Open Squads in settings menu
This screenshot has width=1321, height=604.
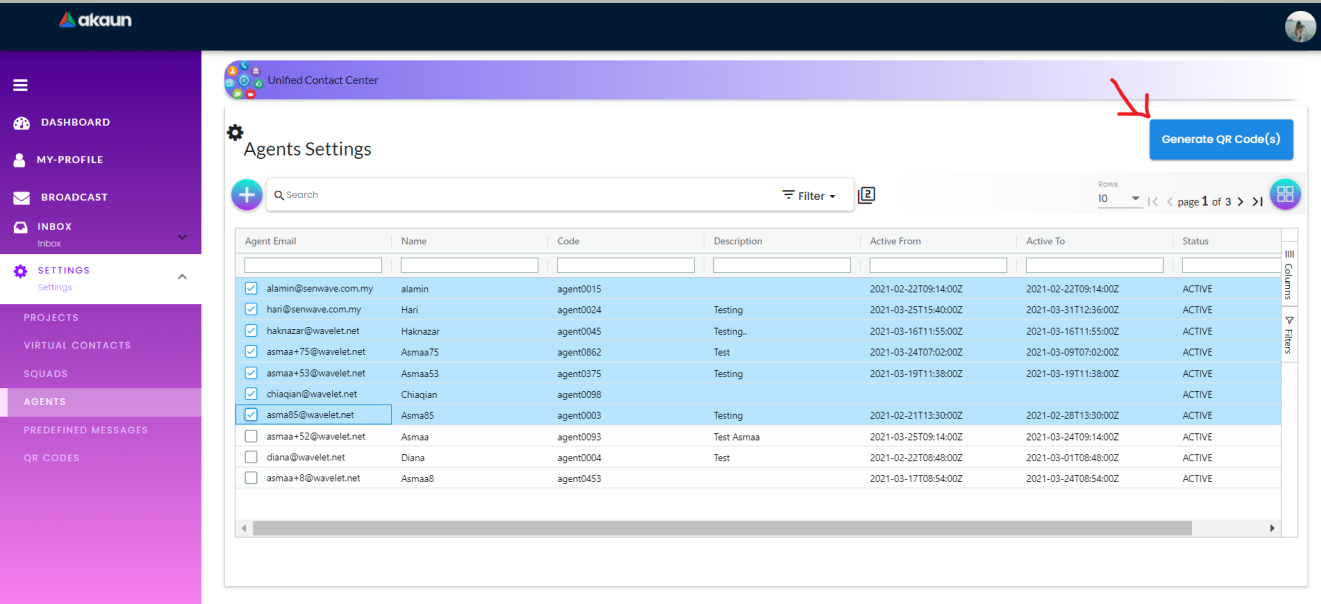(46, 374)
